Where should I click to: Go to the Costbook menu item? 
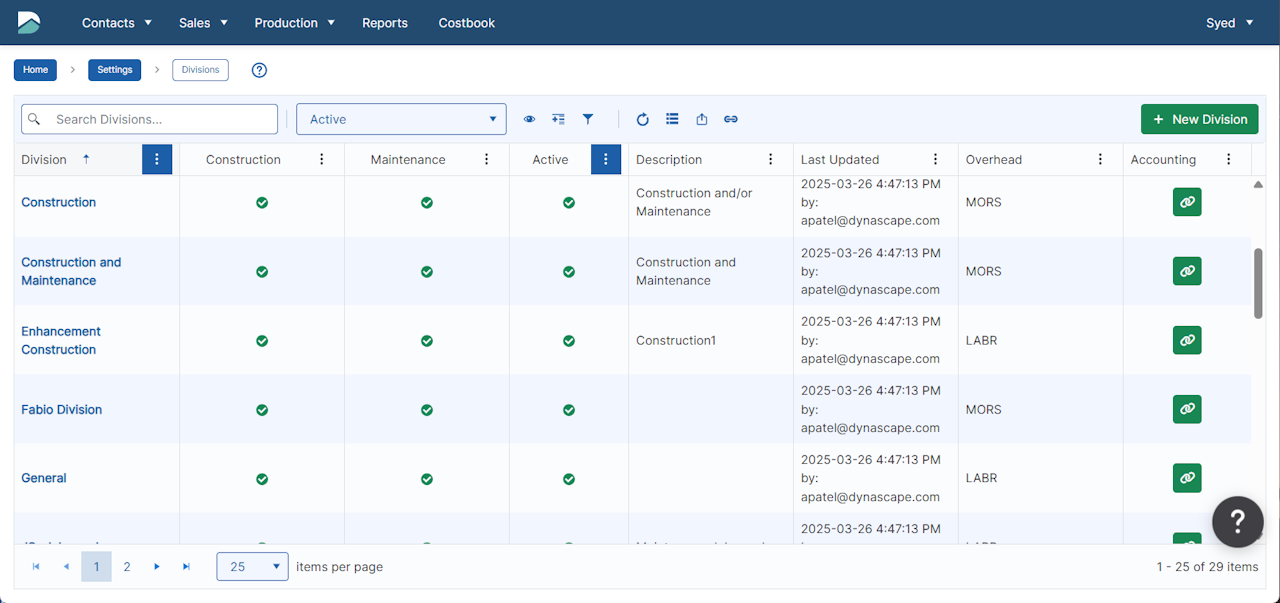click(466, 23)
